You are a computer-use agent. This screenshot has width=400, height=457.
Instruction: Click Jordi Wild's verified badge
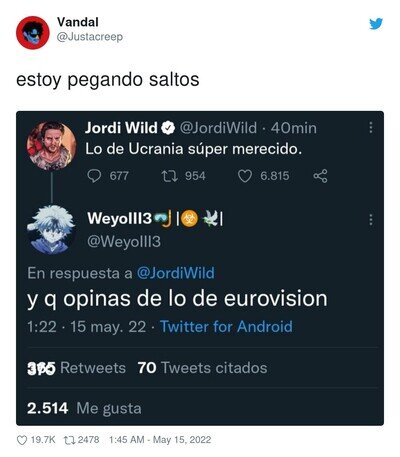[x=169, y=128]
